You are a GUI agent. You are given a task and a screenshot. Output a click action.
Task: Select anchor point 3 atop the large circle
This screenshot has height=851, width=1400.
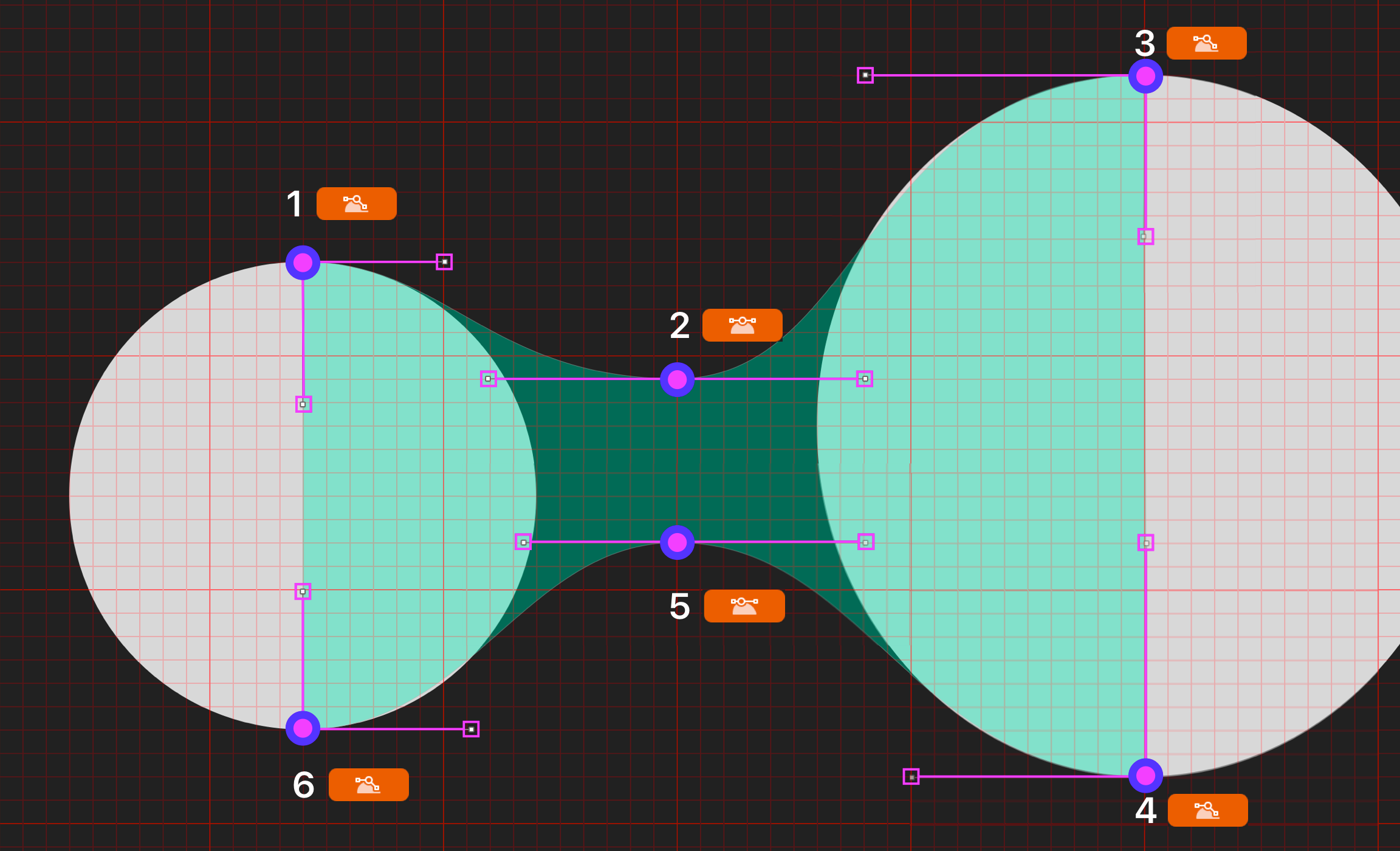[x=1145, y=77]
